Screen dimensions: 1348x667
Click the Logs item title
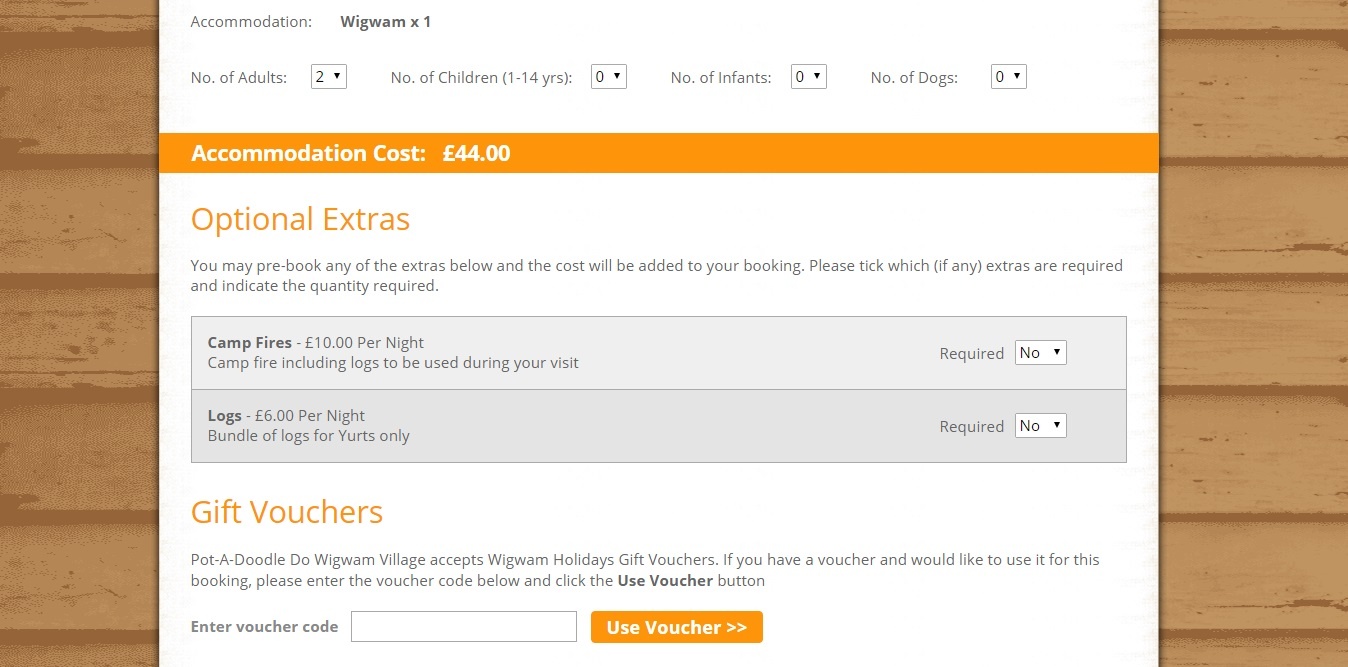coord(225,416)
